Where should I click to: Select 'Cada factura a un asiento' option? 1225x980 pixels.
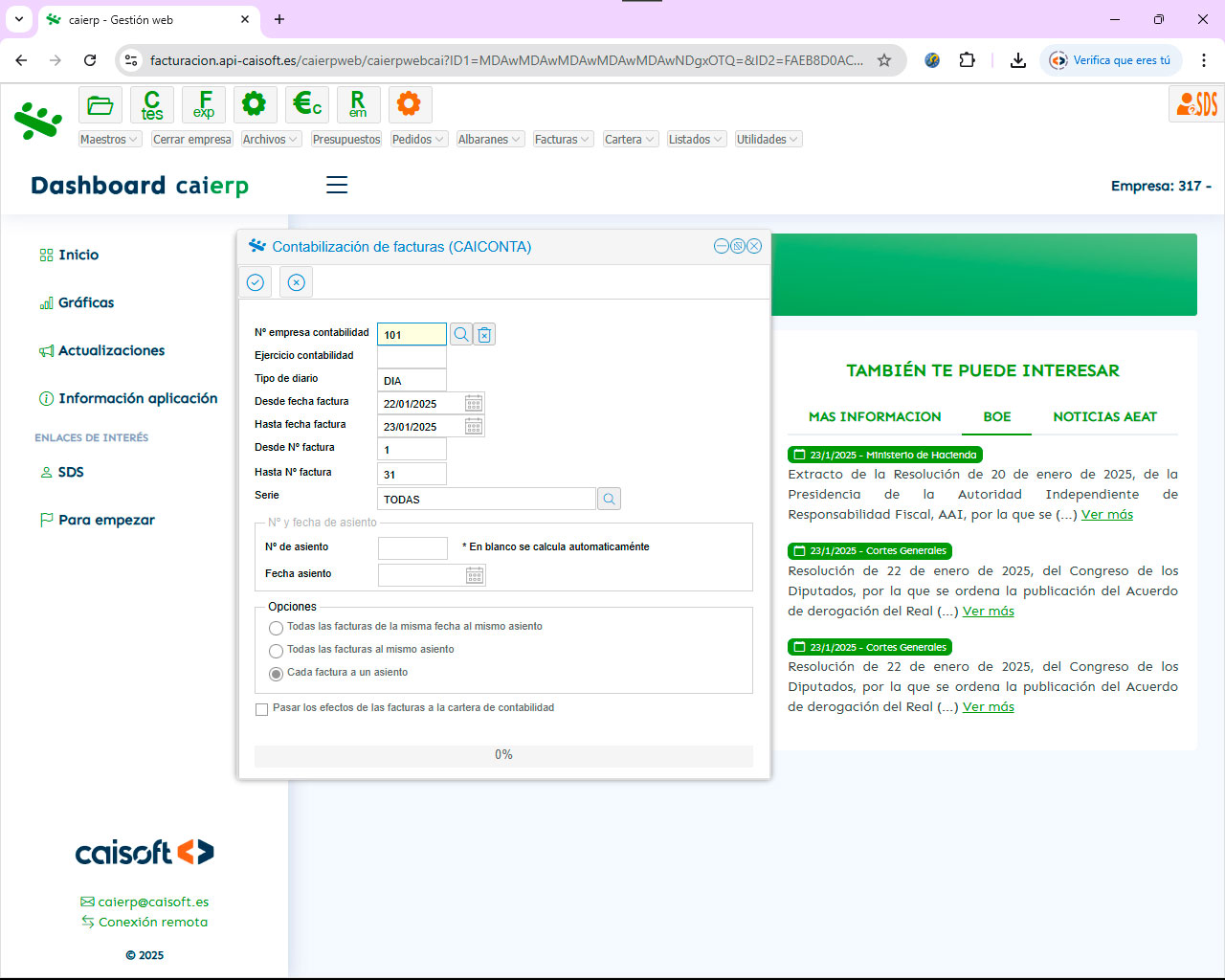click(276, 674)
